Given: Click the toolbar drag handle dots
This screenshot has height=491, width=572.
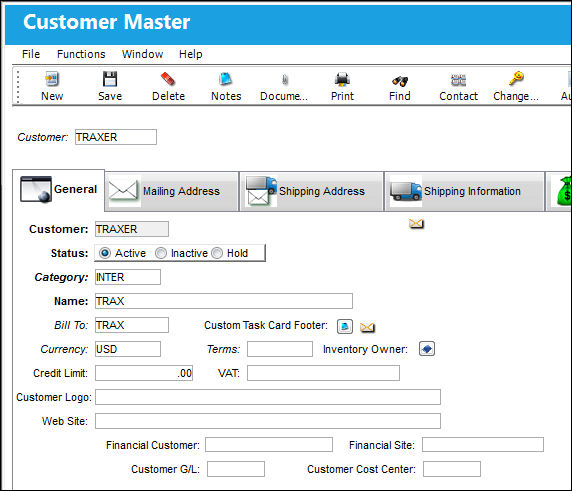Looking at the screenshot, I should click(x=18, y=86).
